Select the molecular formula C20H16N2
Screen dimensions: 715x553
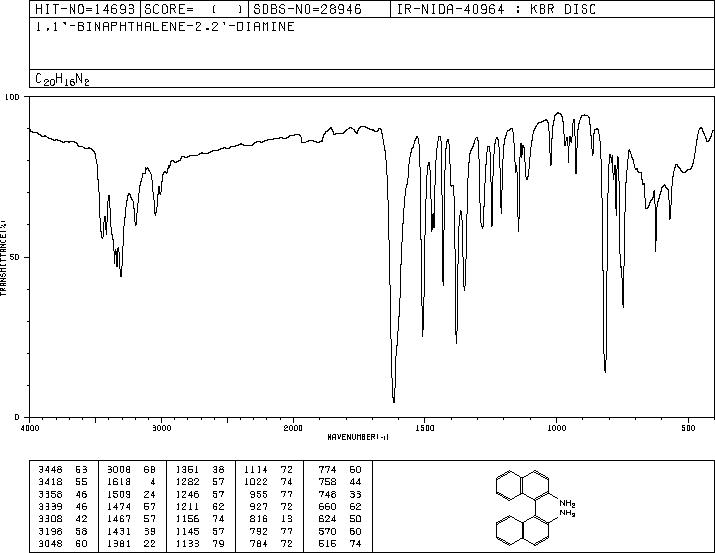tap(62, 79)
